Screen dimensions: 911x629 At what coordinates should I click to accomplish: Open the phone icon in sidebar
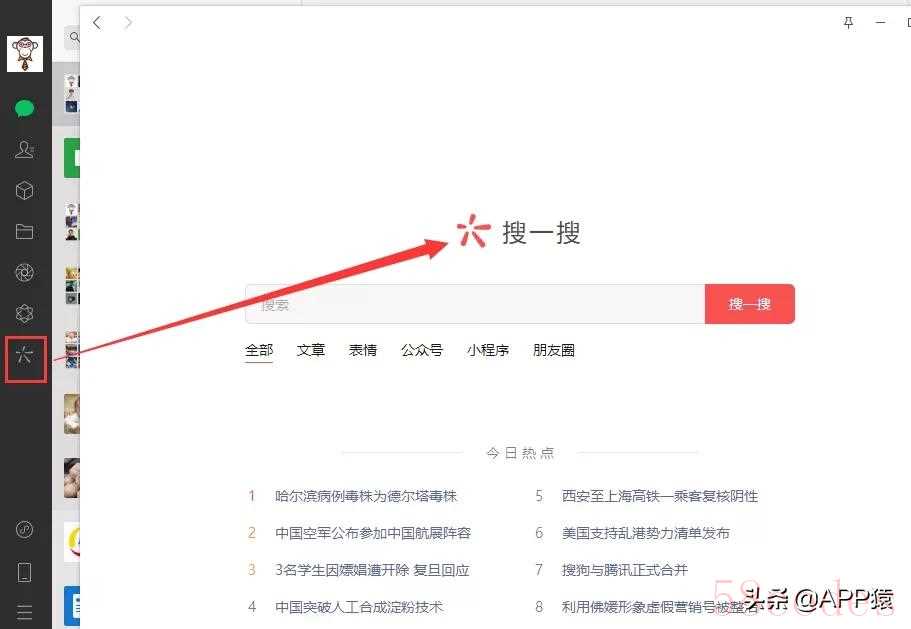point(24,572)
